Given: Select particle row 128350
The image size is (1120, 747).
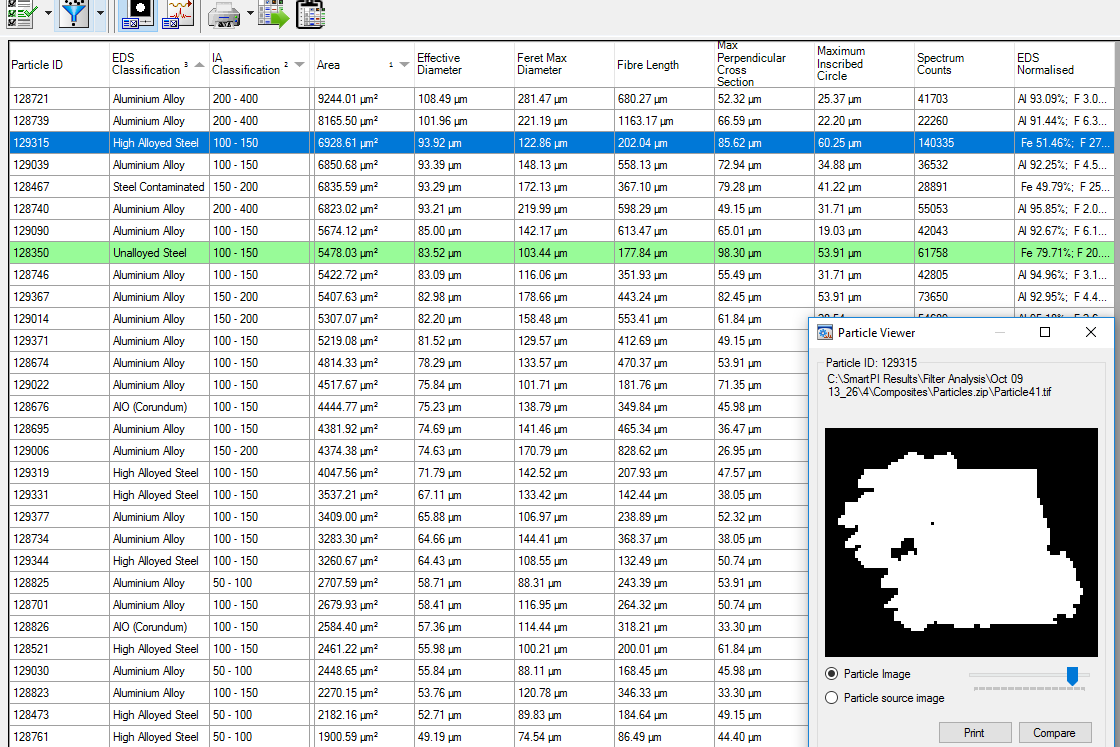Looking at the screenshot, I should (561, 254).
